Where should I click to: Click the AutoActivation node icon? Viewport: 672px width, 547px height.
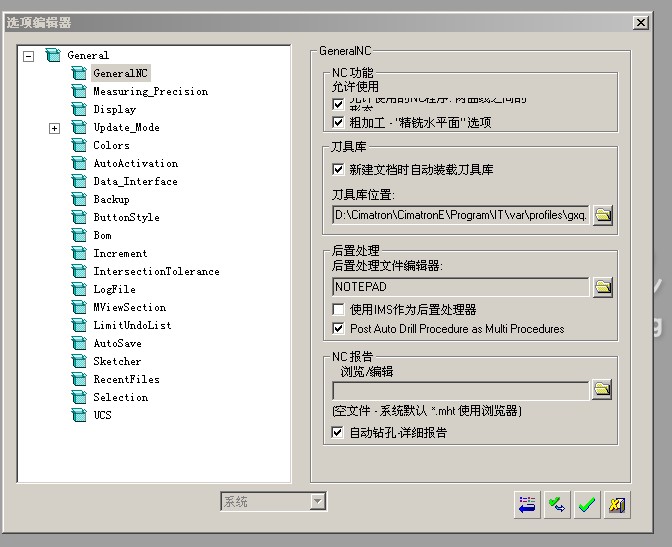point(79,163)
